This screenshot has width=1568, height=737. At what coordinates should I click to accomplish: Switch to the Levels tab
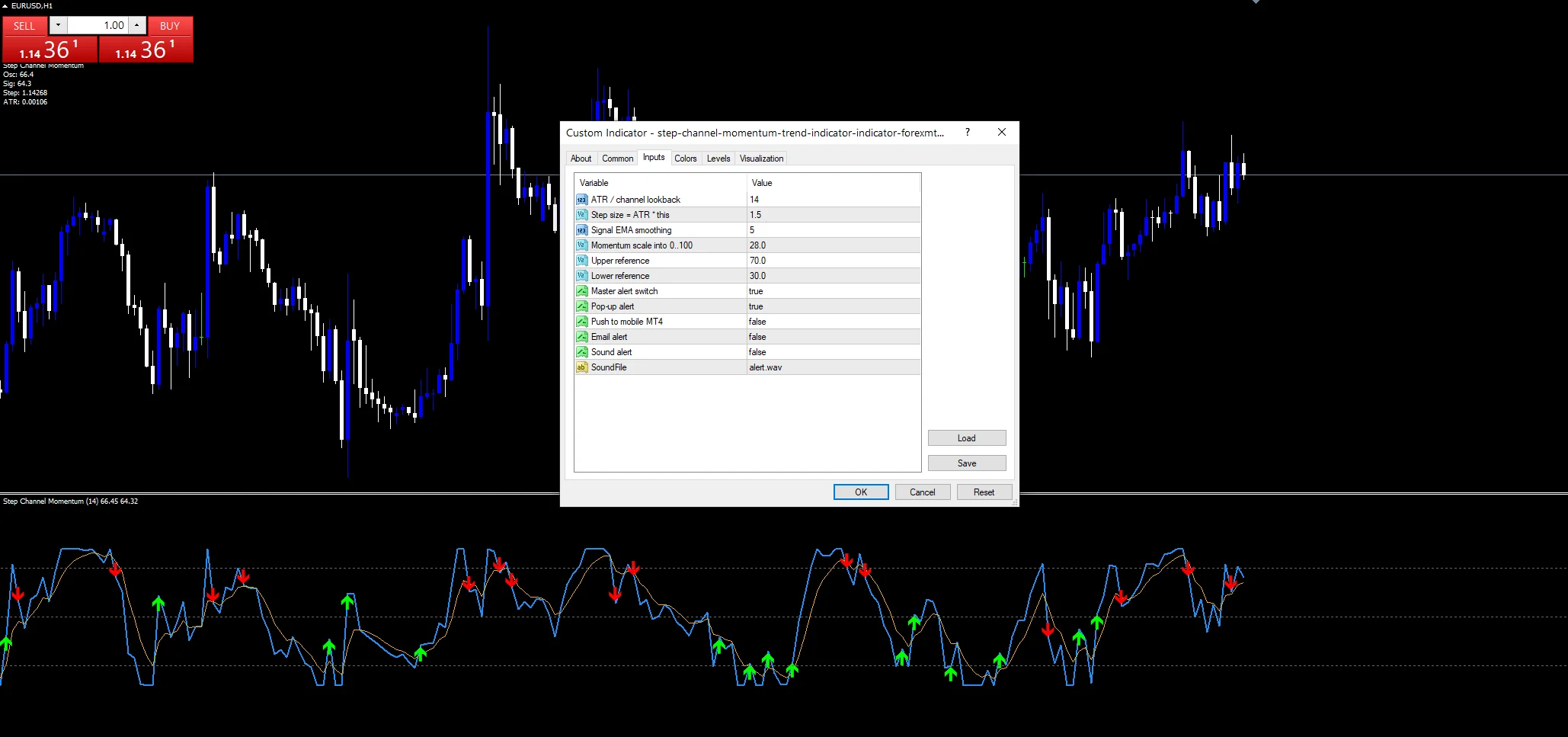point(718,159)
